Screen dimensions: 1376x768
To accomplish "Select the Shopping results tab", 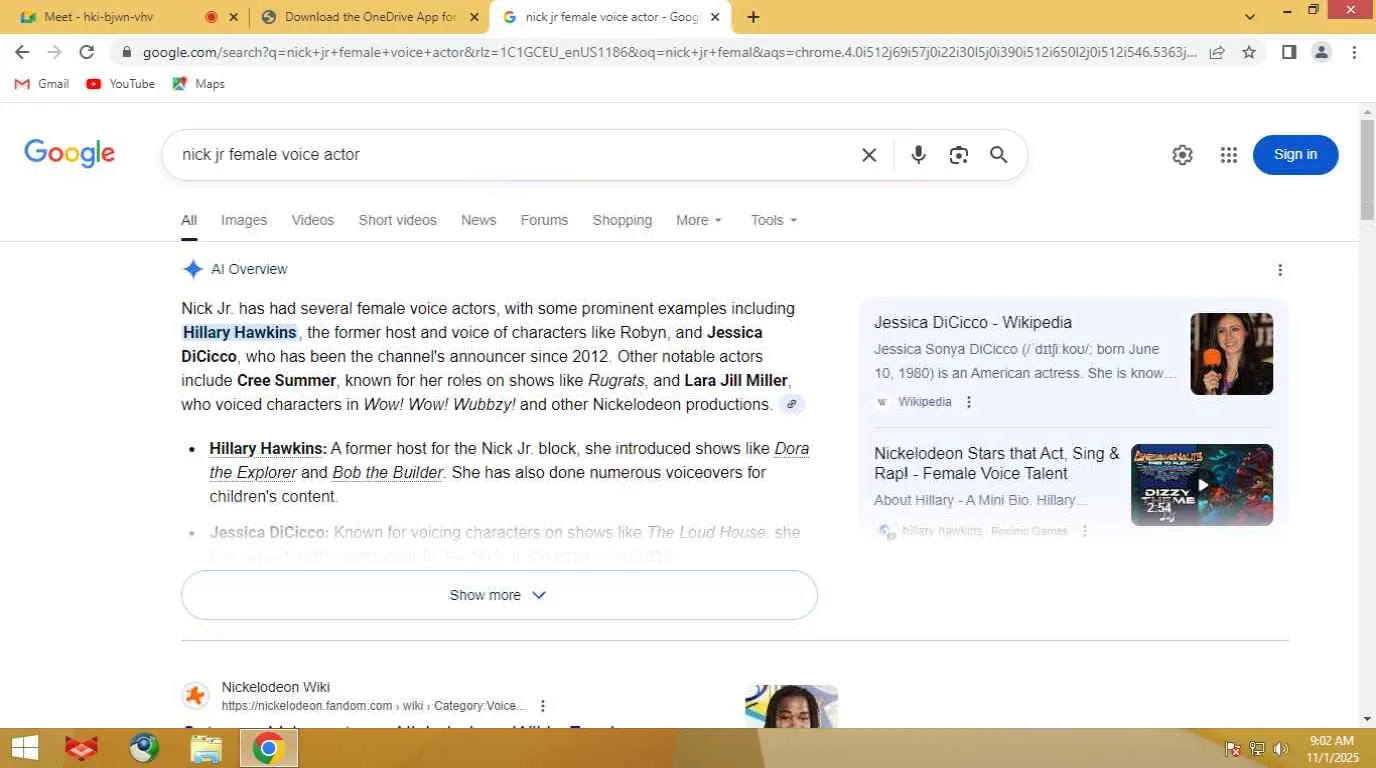I will pyautogui.click(x=622, y=220).
